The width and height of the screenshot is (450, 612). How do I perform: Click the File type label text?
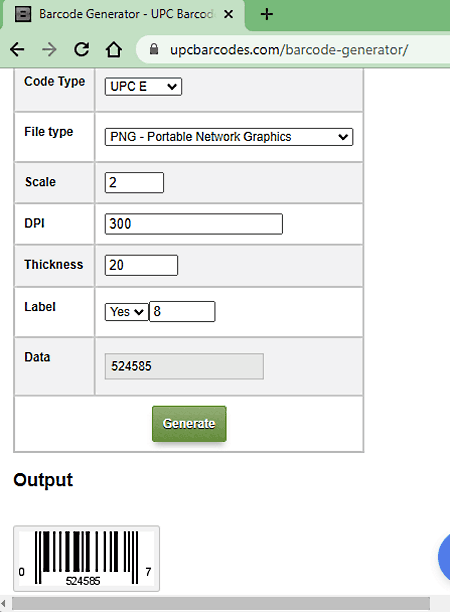click(x=48, y=132)
